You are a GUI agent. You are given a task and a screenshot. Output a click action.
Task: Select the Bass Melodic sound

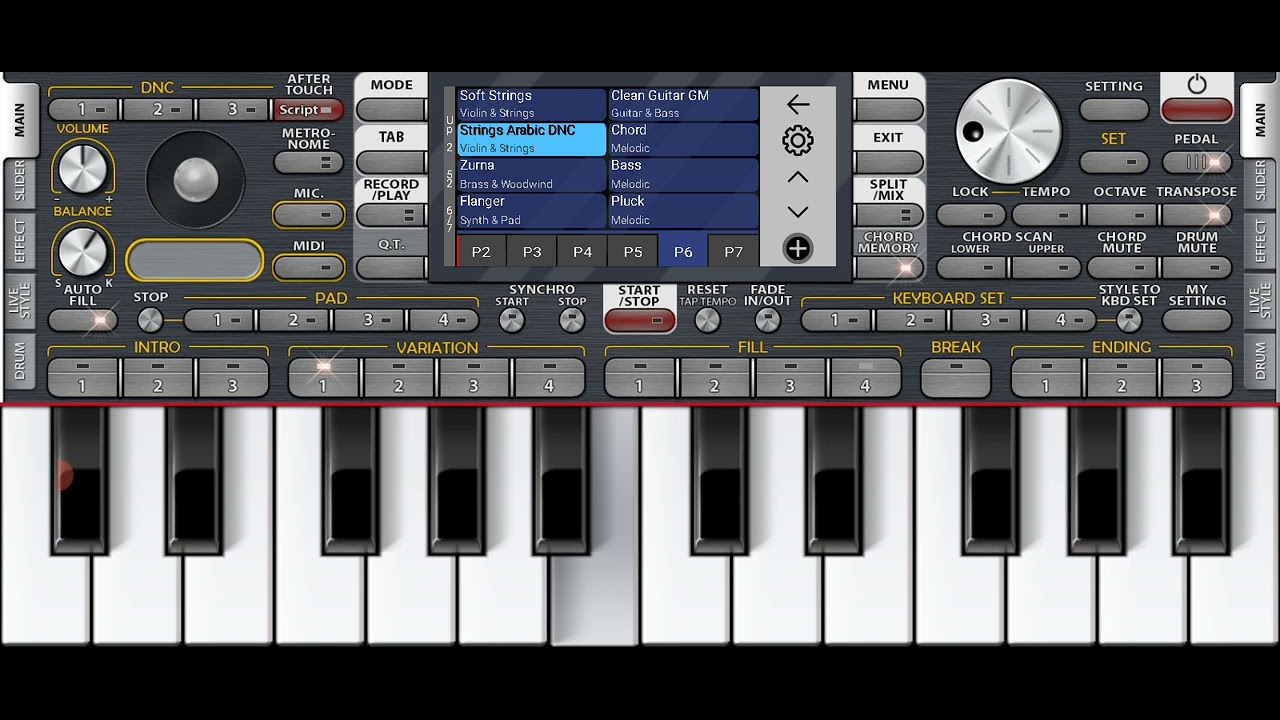tap(683, 174)
